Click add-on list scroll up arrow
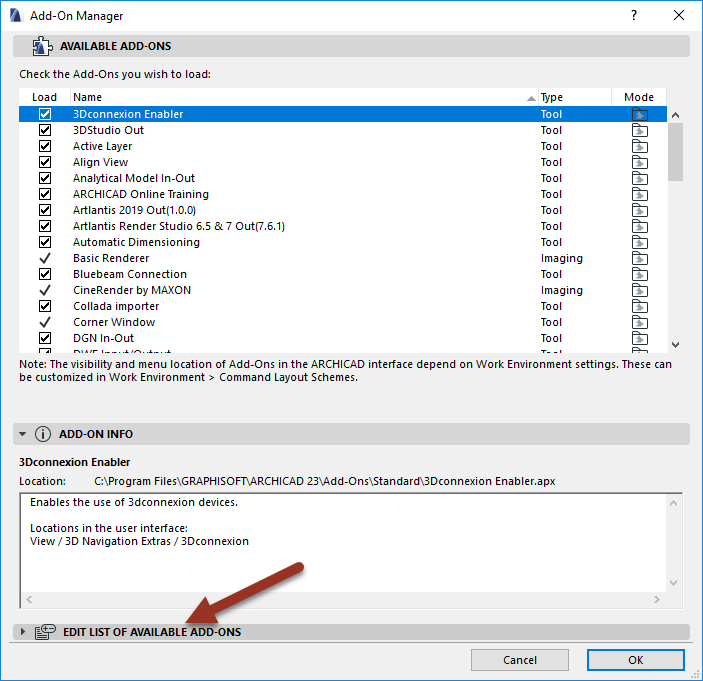 (x=675, y=115)
